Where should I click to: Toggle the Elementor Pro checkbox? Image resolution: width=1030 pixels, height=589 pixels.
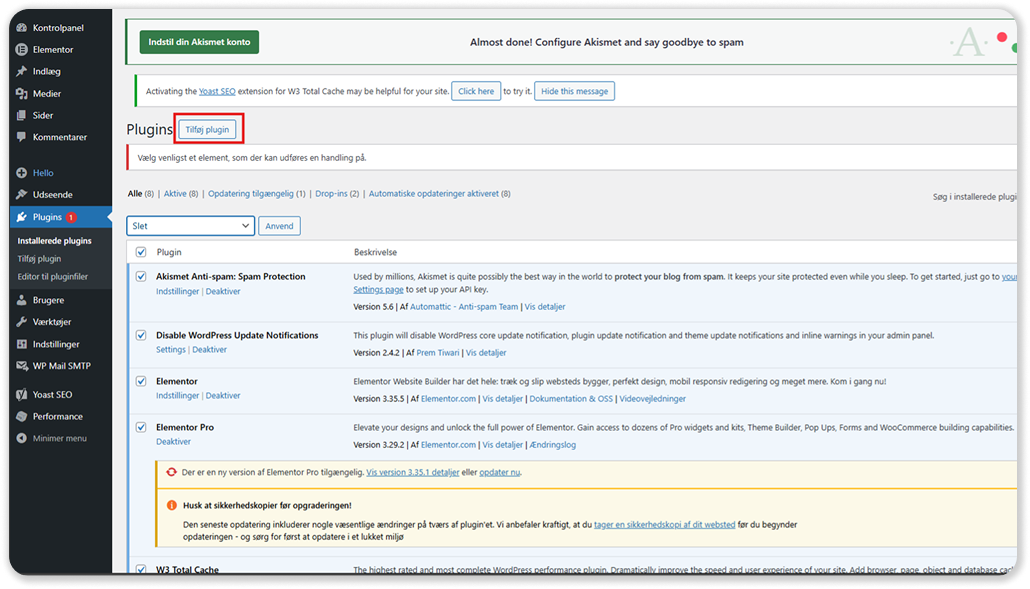tap(141, 427)
